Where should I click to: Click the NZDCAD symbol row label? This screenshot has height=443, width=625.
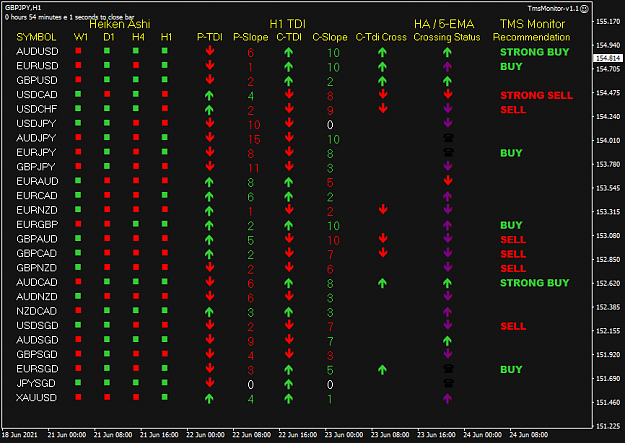(37, 311)
